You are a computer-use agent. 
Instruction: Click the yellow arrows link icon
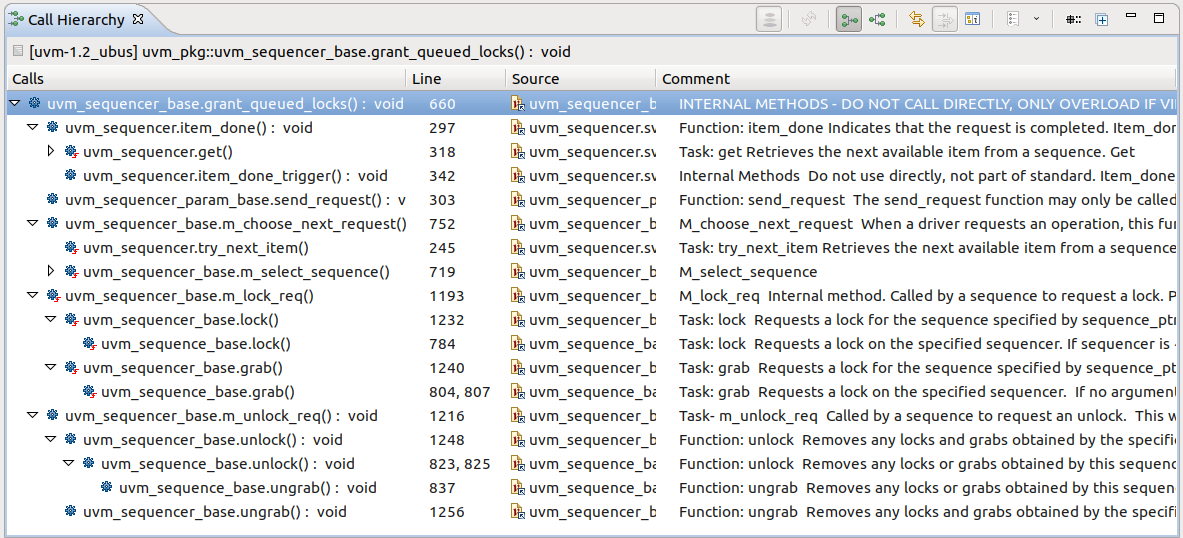pos(916,19)
